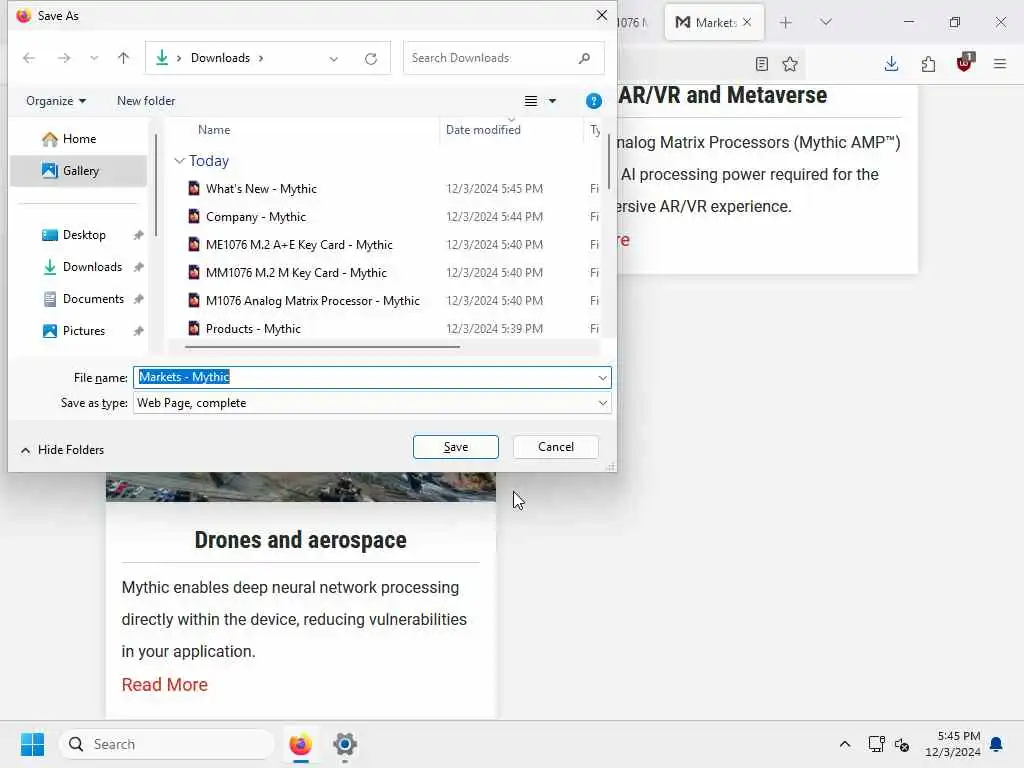Open Firefox downloads panel
Screen dimensions: 1024x768
(891, 64)
